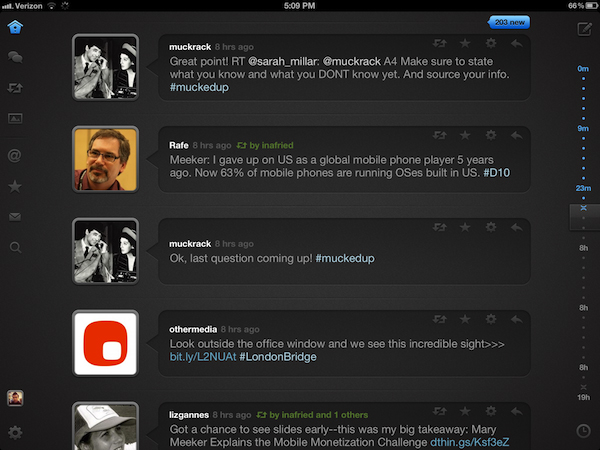Favorite muckrack's 'Great point!' tweet
The height and width of the screenshot is (450, 600).
pyautogui.click(x=465, y=43)
